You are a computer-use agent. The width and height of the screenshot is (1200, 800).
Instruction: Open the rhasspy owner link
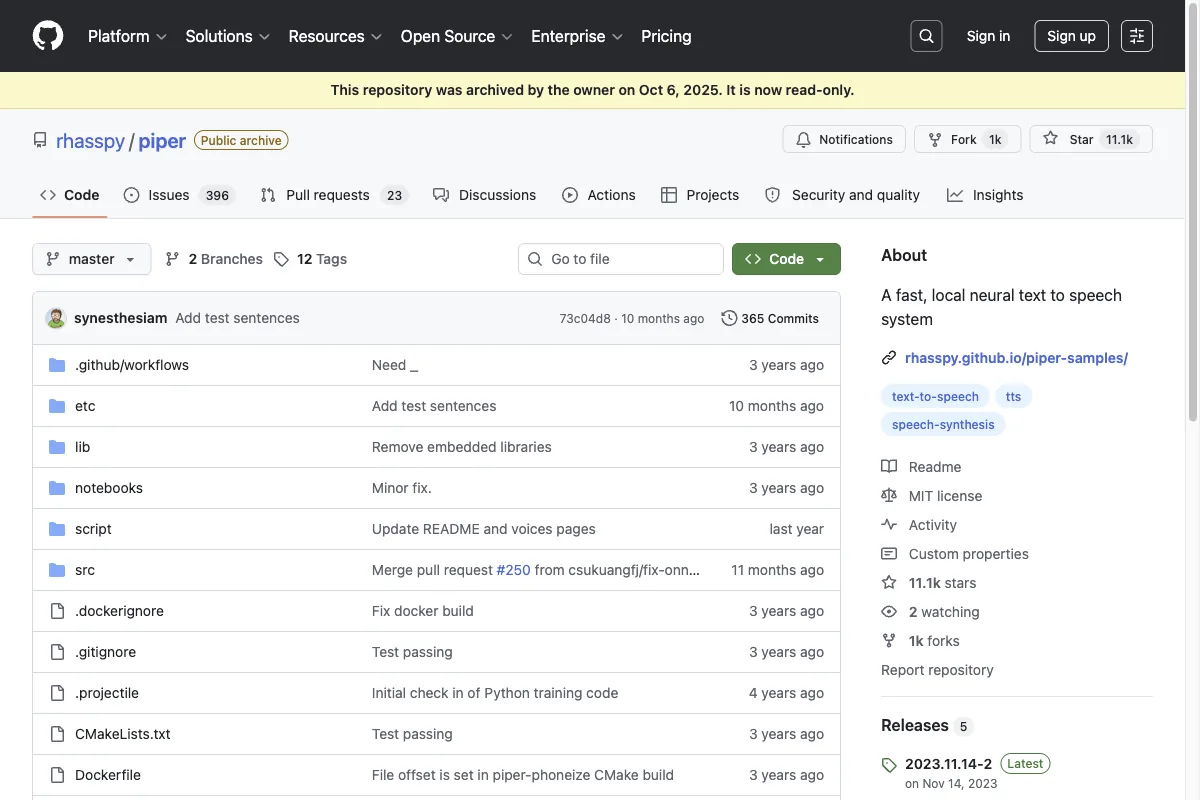[90, 141]
